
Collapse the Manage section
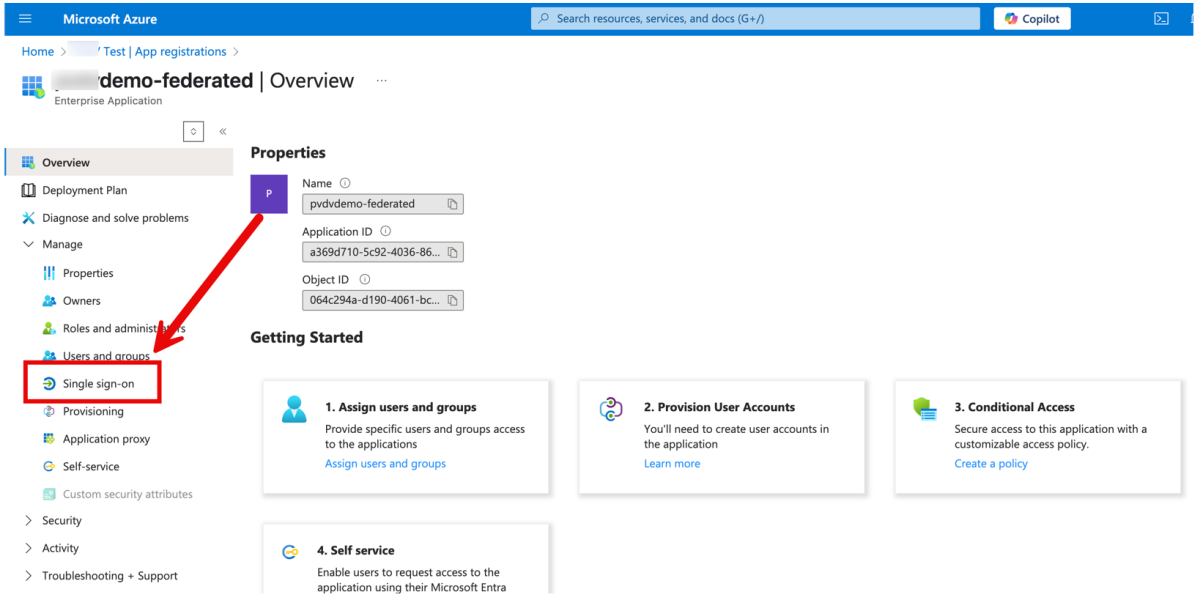click(x=28, y=245)
